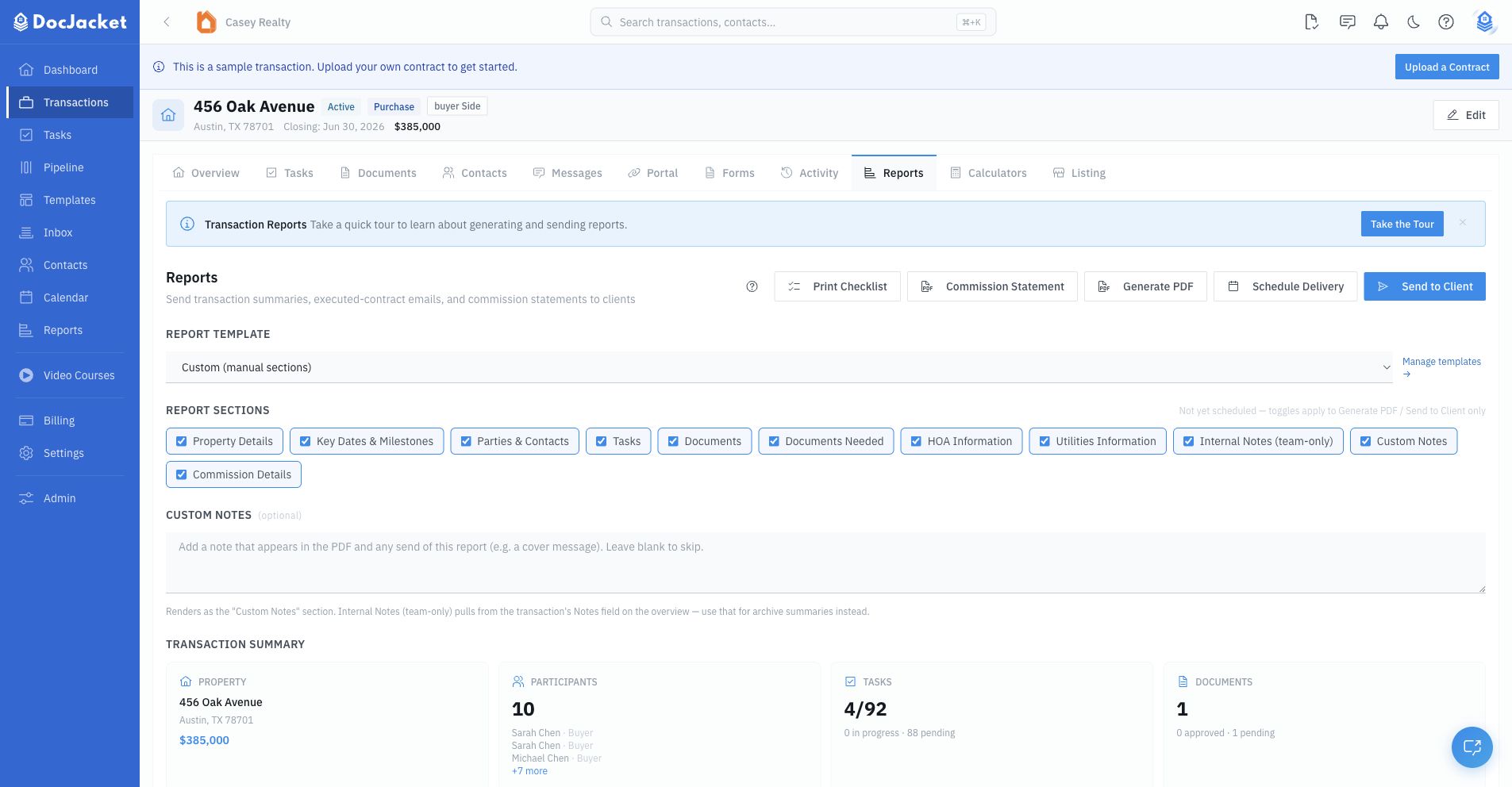Uncheck Property Details section
This screenshot has width=1512, height=787.
pos(182,441)
